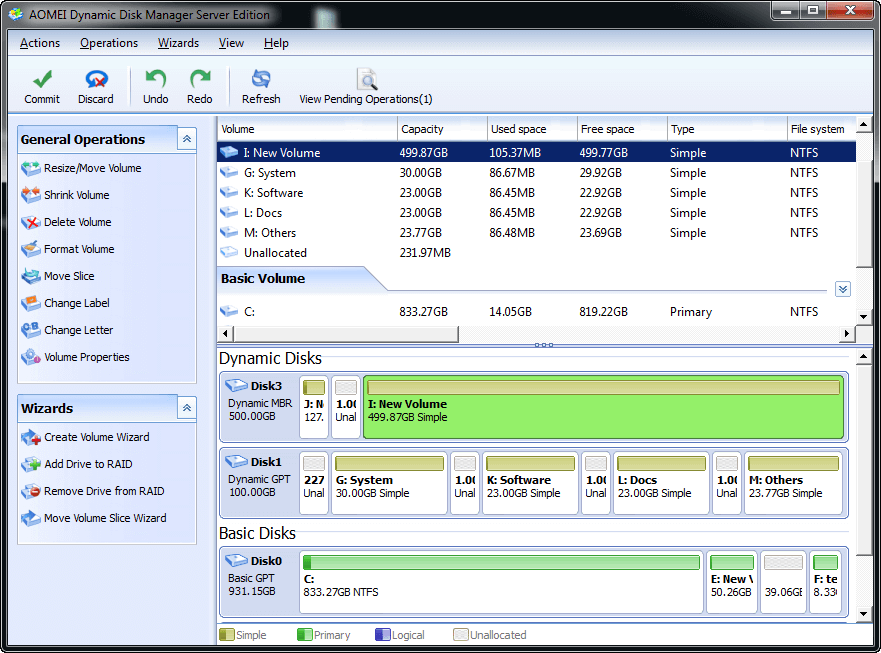The width and height of the screenshot is (881, 653).
Task: Open Volume Properties
Action: 86,357
